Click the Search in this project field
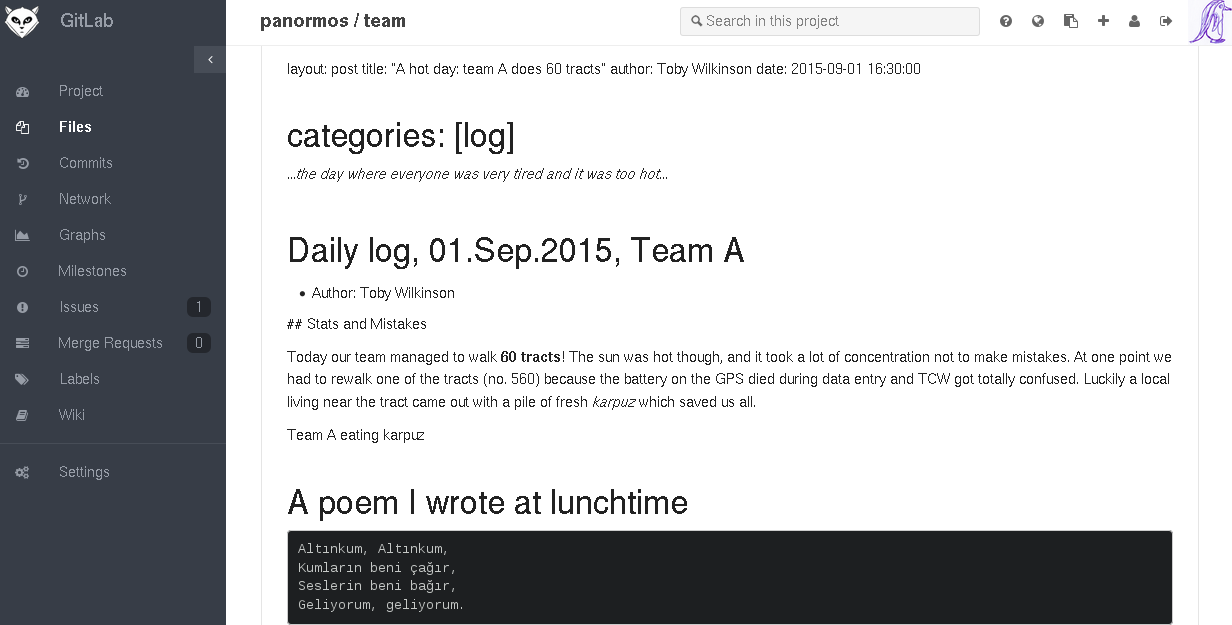 click(x=830, y=21)
